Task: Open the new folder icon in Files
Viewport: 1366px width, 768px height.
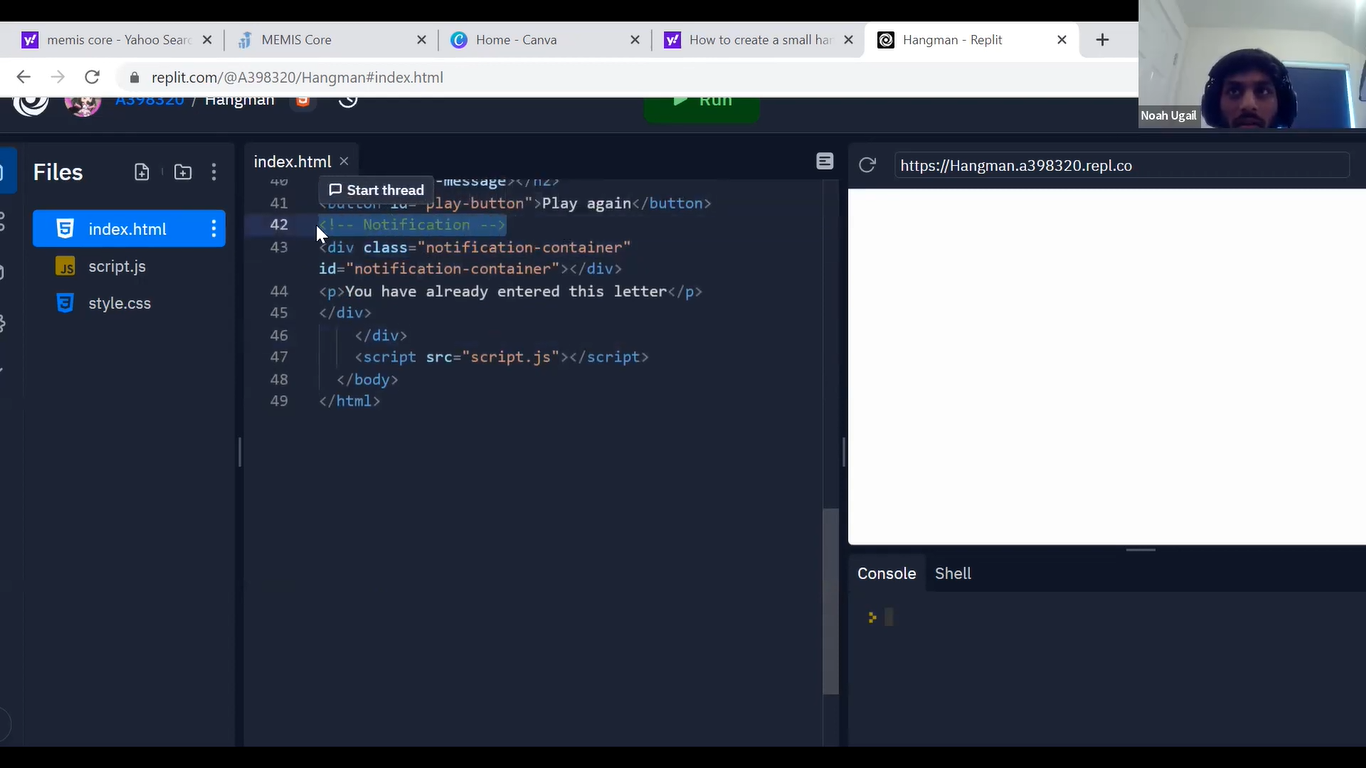Action: tap(183, 172)
